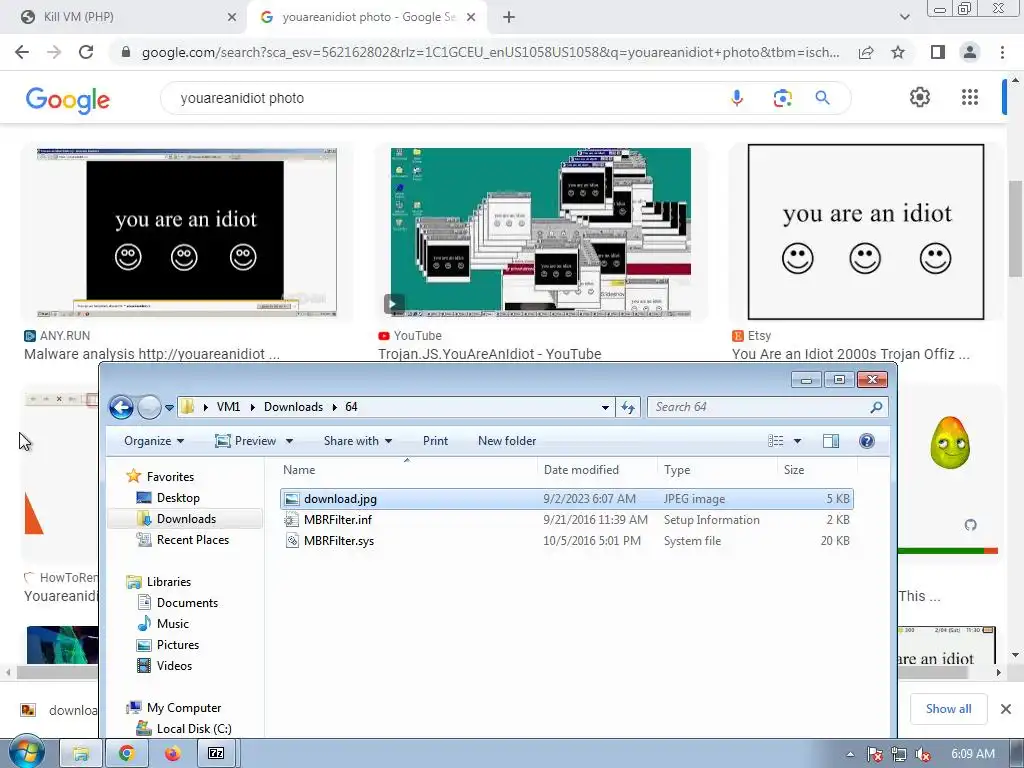
Task: Sort by Name column header
Action: (x=408, y=470)
